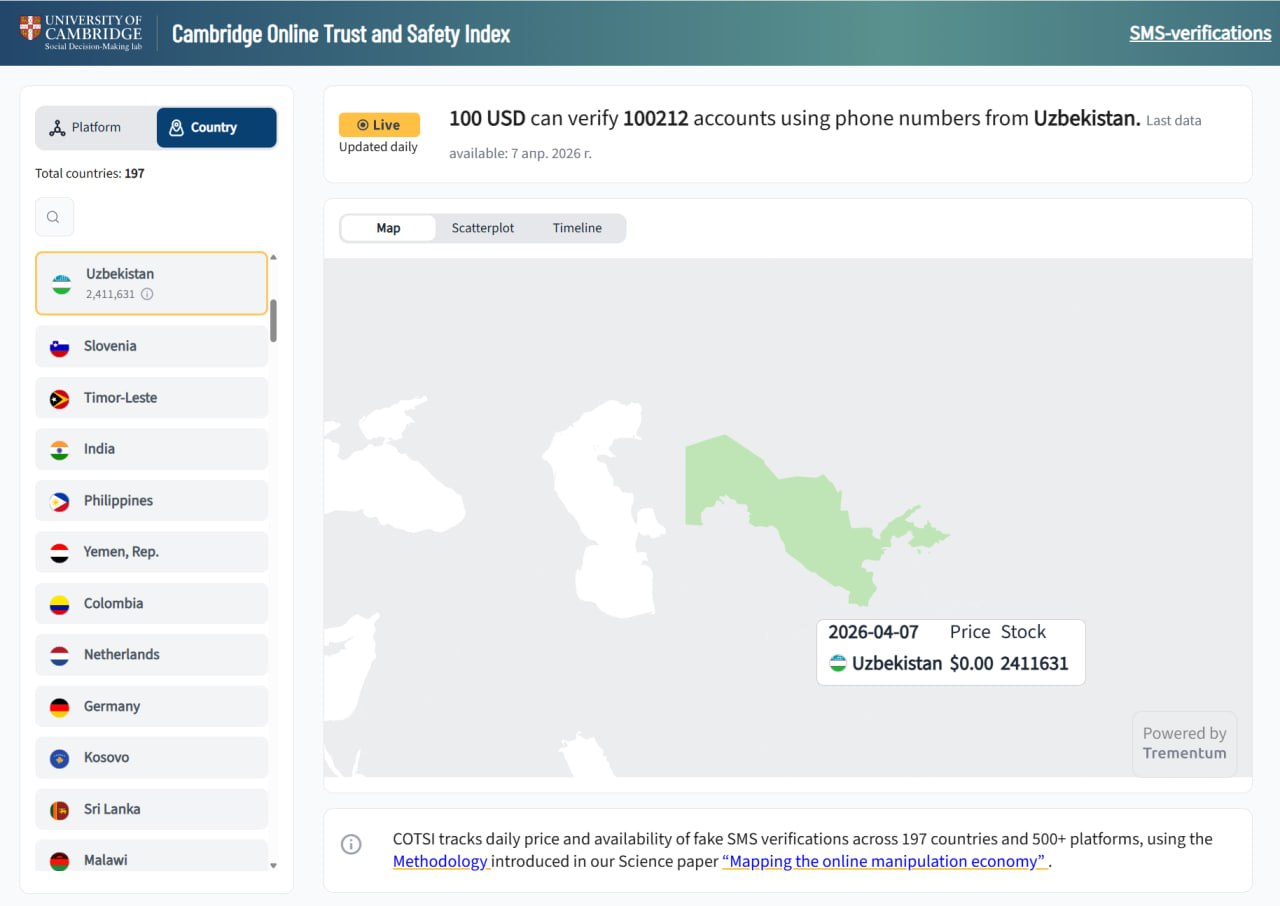Open the Timeline tab

pyautogui.click(x=577, y=228)
